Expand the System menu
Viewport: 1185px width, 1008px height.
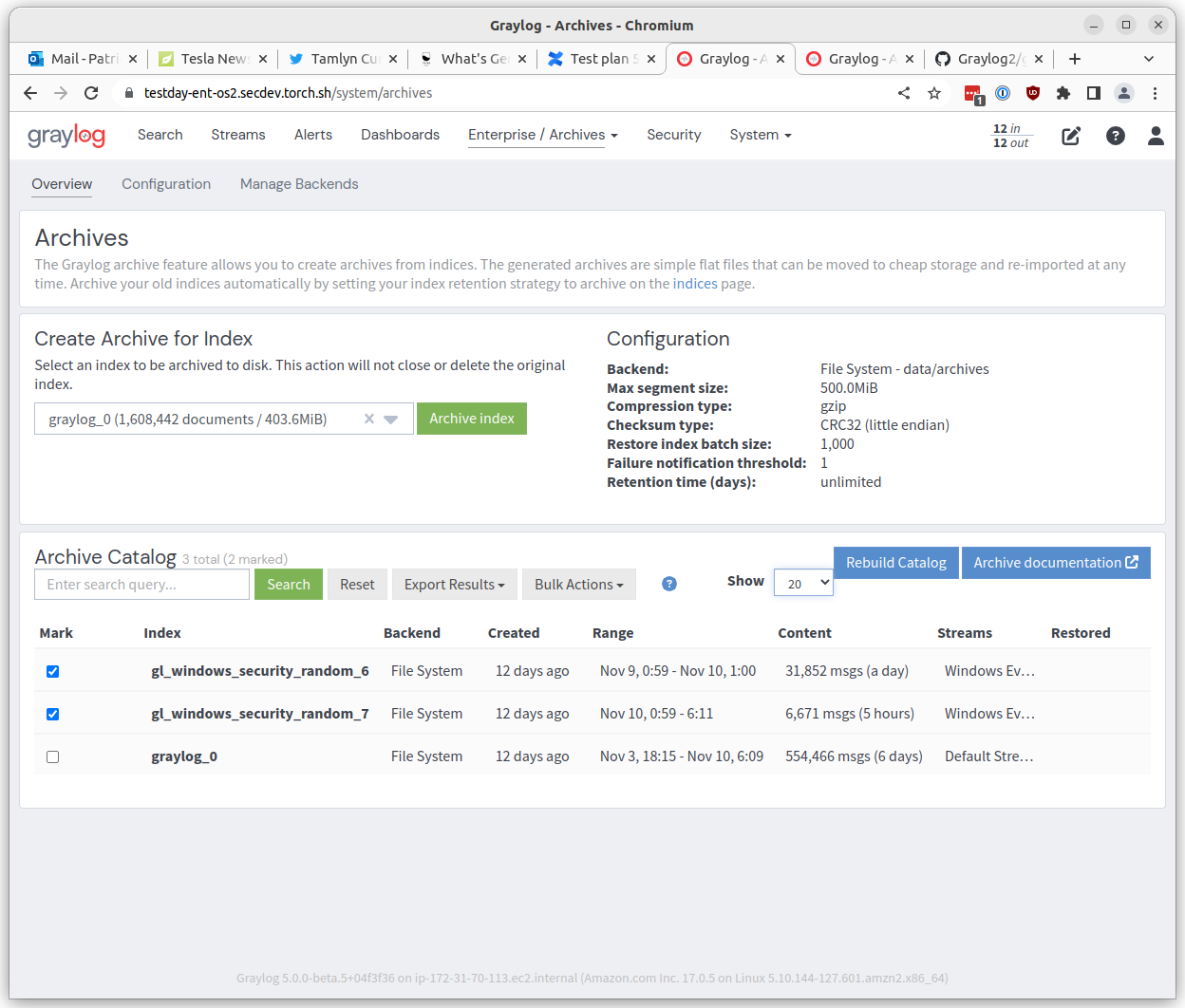[x=761, y=135]
